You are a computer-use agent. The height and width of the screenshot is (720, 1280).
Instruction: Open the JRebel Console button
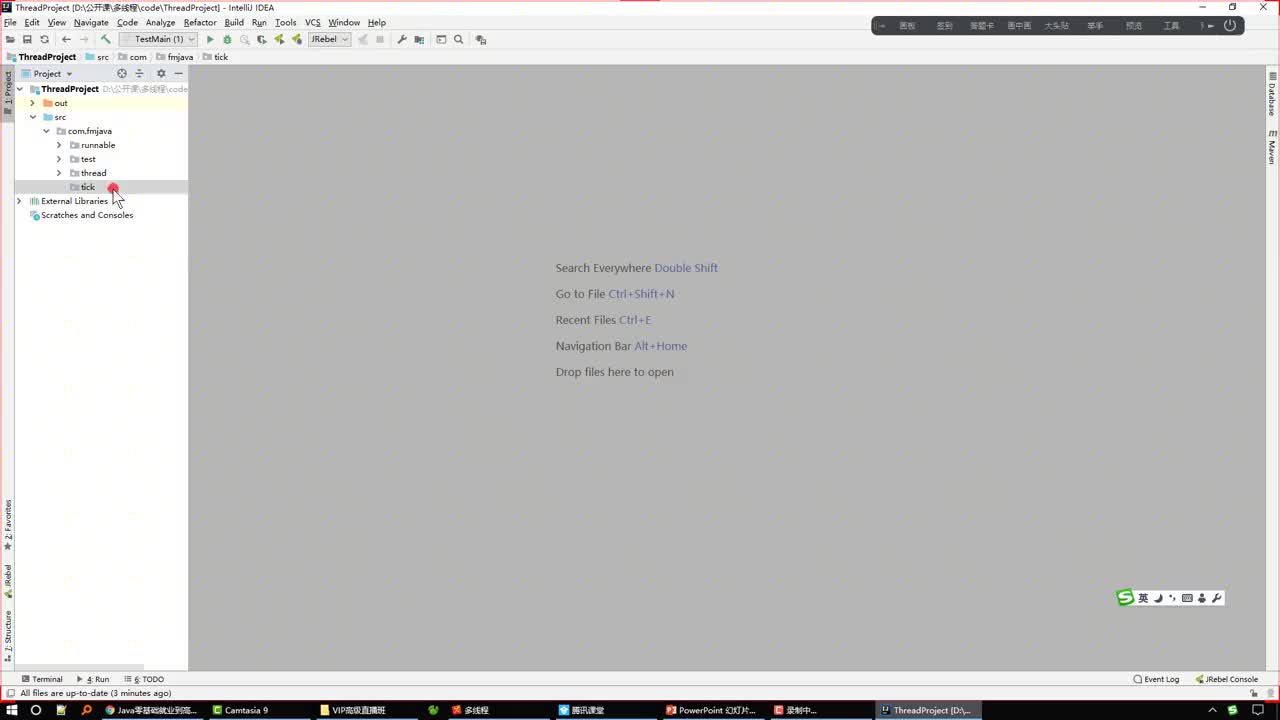[x=1227, y=679]
